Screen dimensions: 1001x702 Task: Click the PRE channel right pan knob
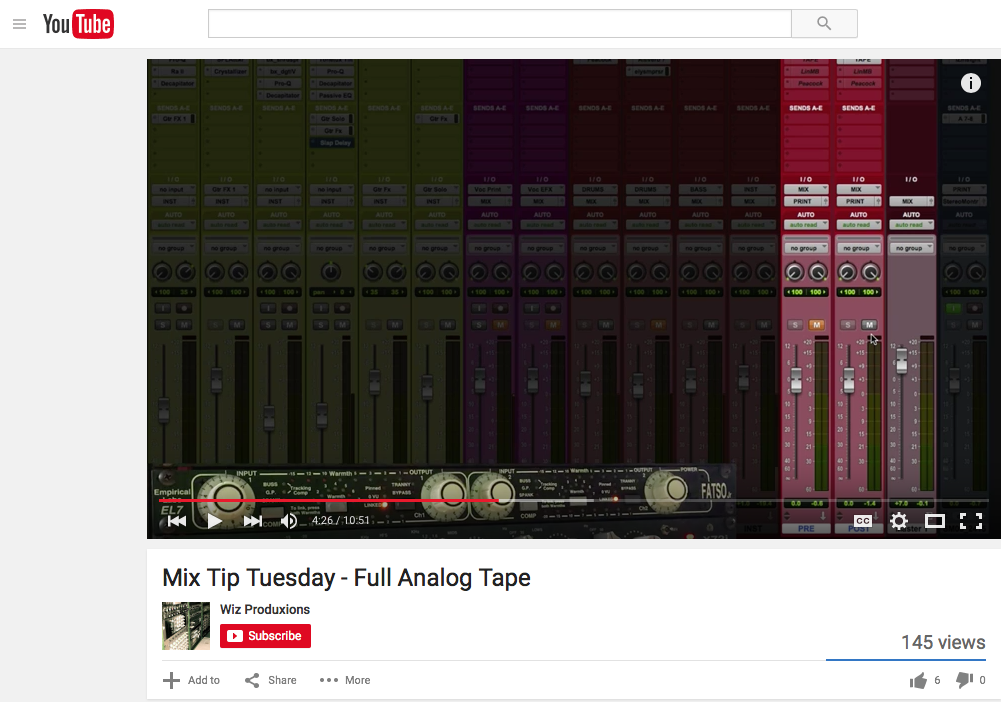818,273
